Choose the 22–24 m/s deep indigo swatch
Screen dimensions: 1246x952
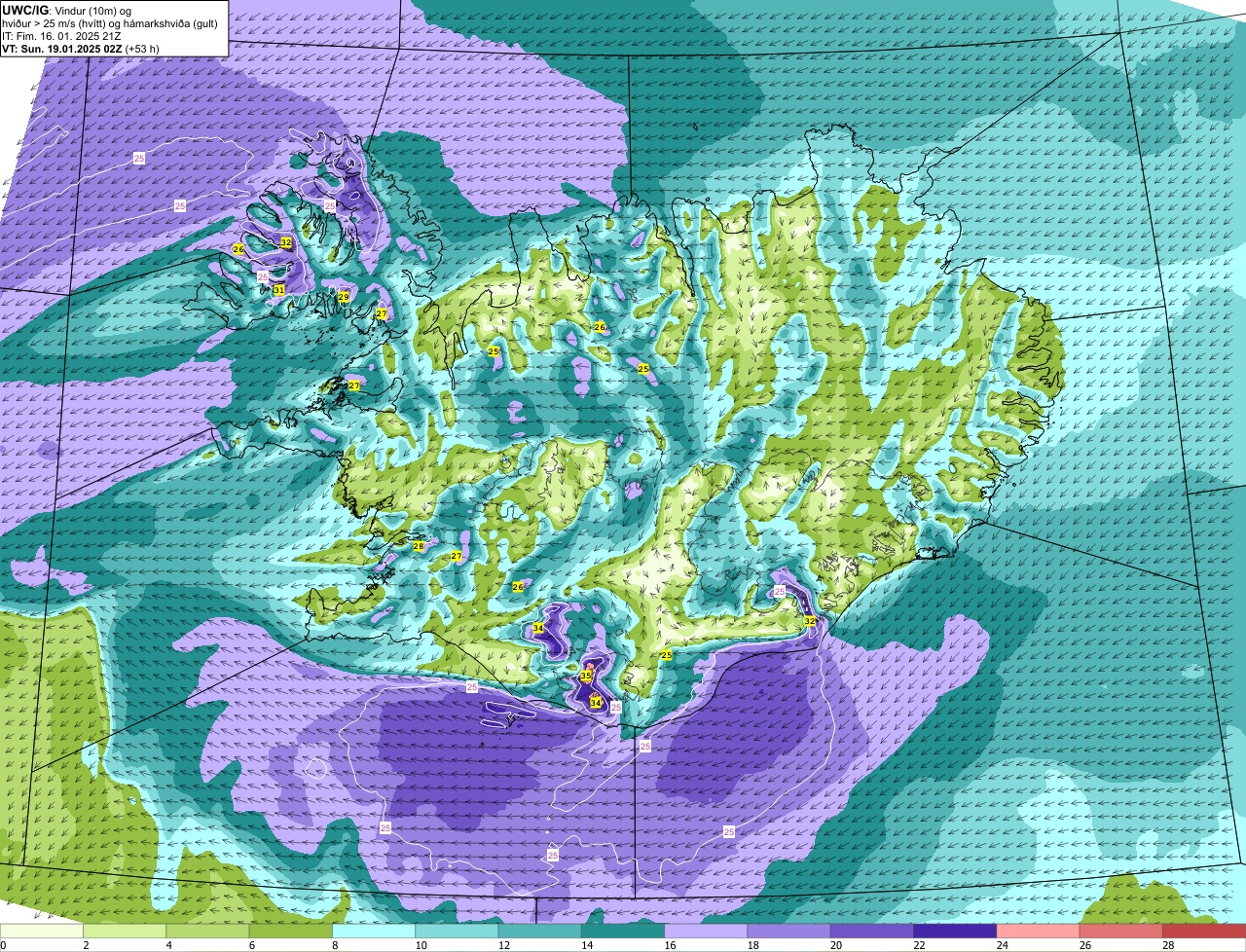pos(956,932)
